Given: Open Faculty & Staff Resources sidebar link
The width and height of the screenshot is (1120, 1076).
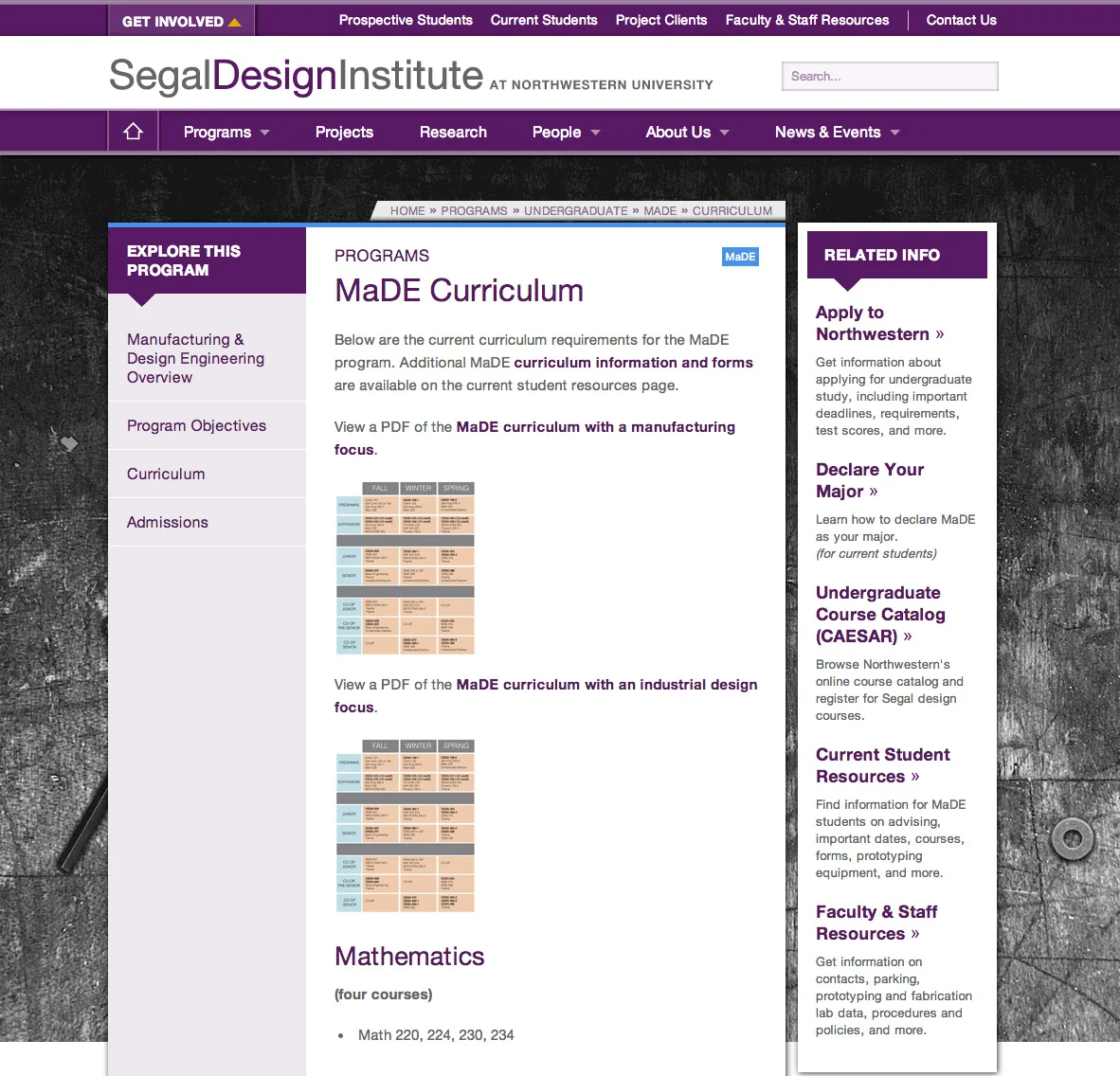Looking at the screenshot, I should pyautogui.click(x=876, y=923).
